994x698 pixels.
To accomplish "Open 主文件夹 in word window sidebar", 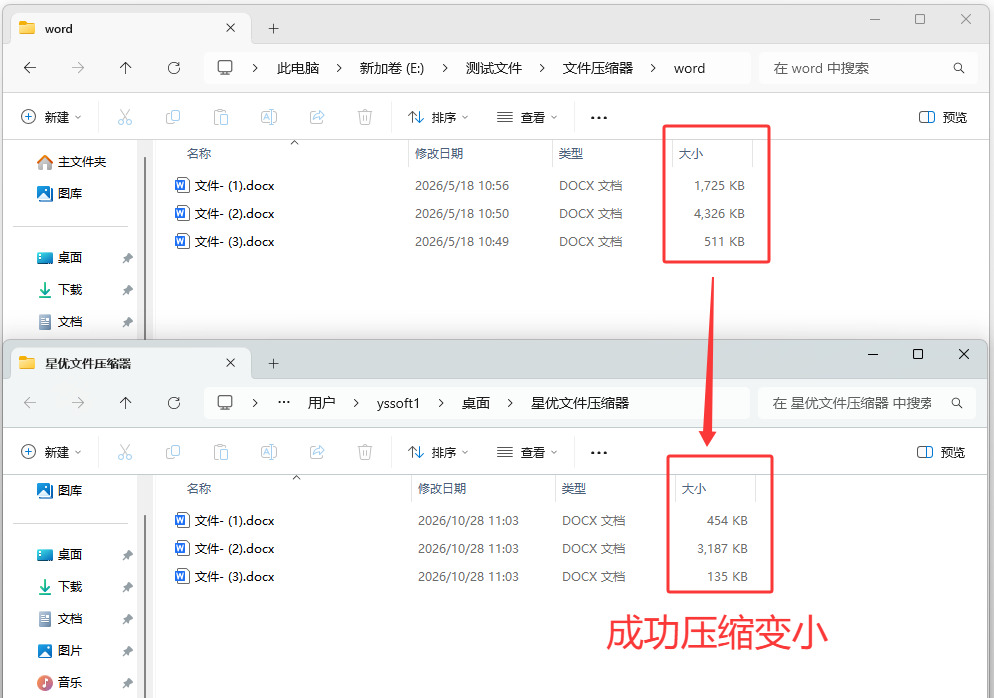I will (72, 162).
